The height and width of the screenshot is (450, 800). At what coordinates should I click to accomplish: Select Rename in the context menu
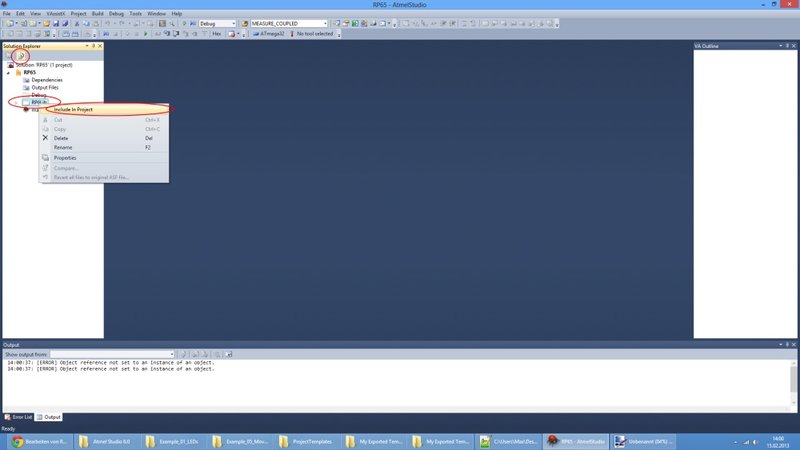[x=63, y=147]
